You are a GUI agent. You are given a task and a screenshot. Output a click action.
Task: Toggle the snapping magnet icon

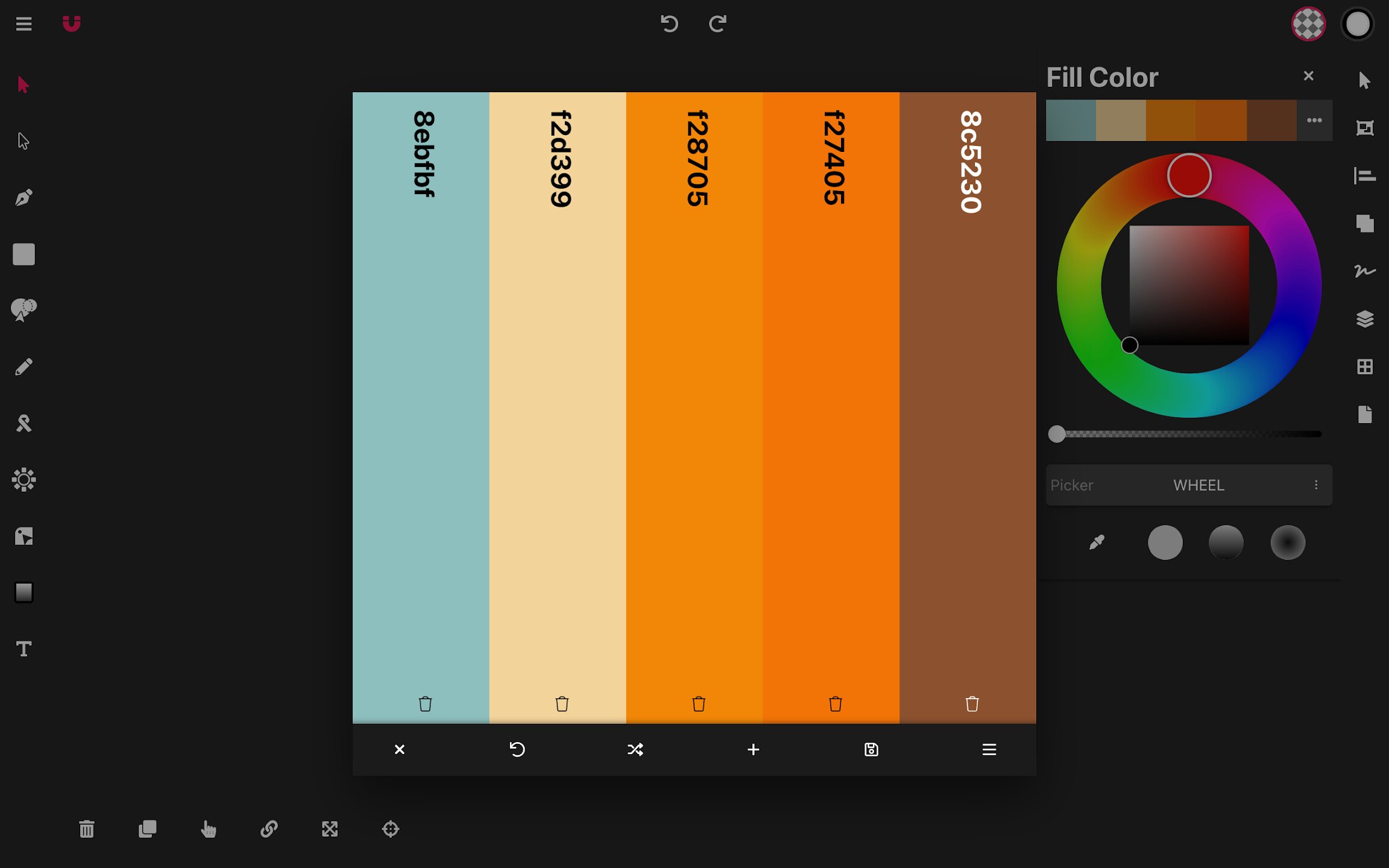click(x=71, y=24)
